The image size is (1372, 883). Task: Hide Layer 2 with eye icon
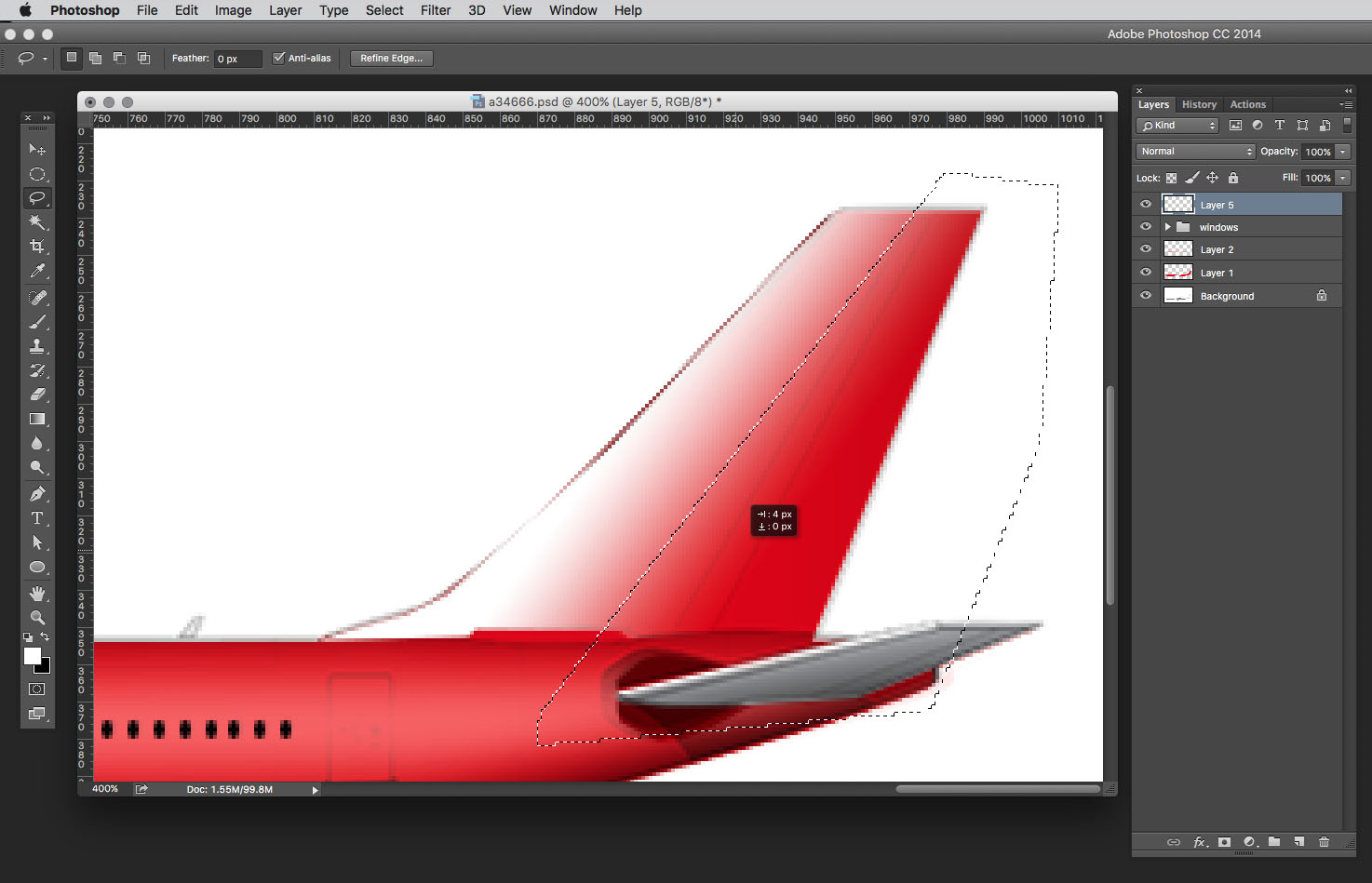point(1146,249)
